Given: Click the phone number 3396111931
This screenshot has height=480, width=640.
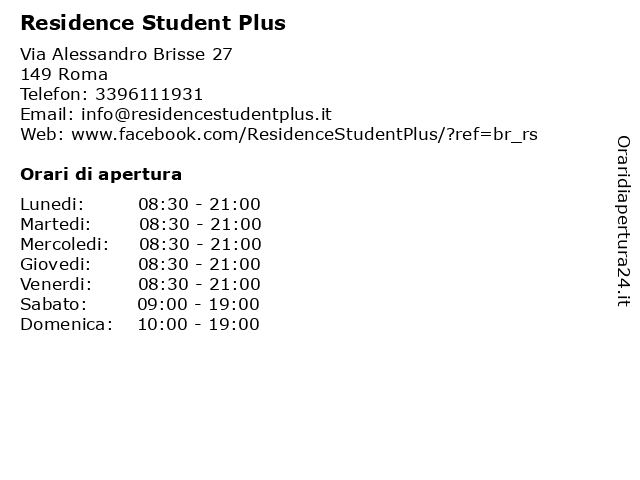Looking at the screenshot, I should pos(149,94).
